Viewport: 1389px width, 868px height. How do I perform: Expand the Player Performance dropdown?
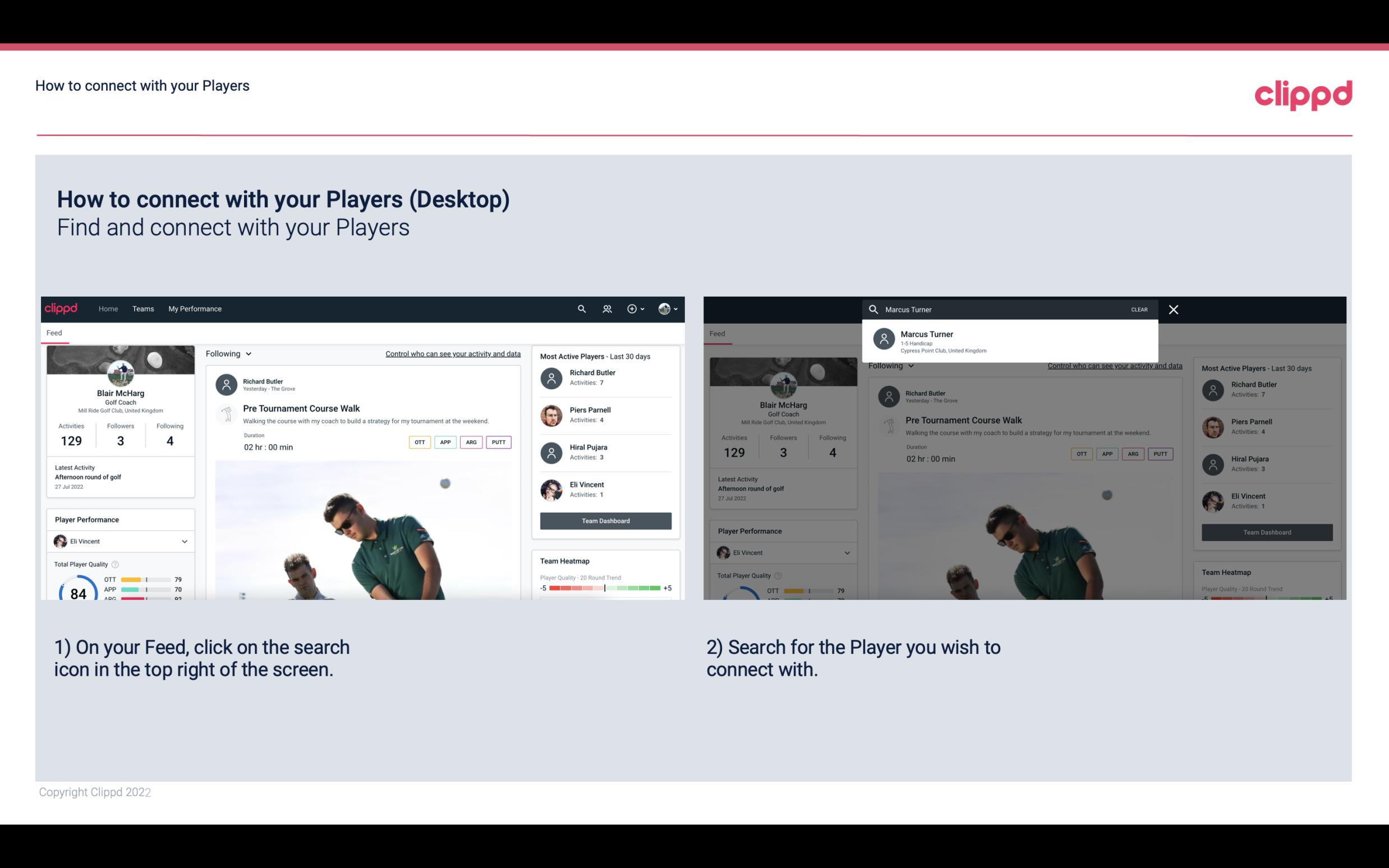pyautogui.click(x=184, y=541)
